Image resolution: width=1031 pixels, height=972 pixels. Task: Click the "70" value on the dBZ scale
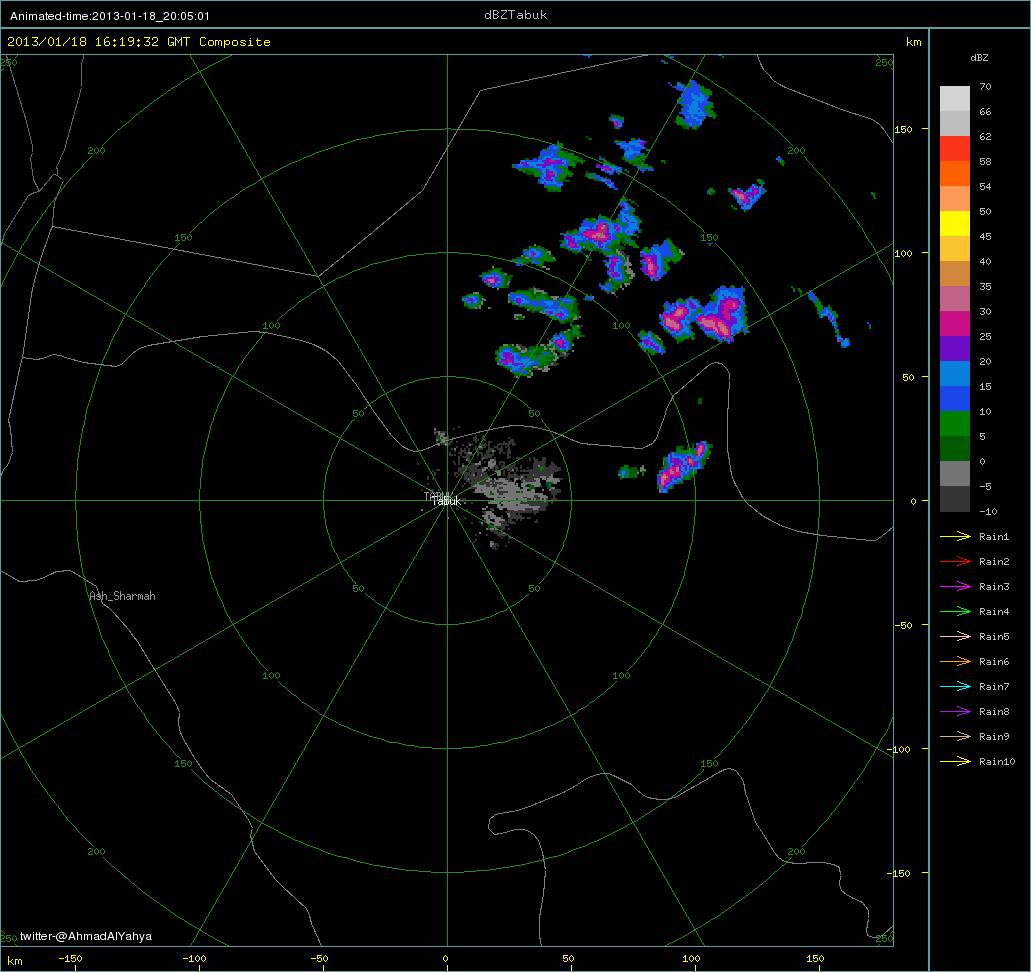(x=985, y=86)
